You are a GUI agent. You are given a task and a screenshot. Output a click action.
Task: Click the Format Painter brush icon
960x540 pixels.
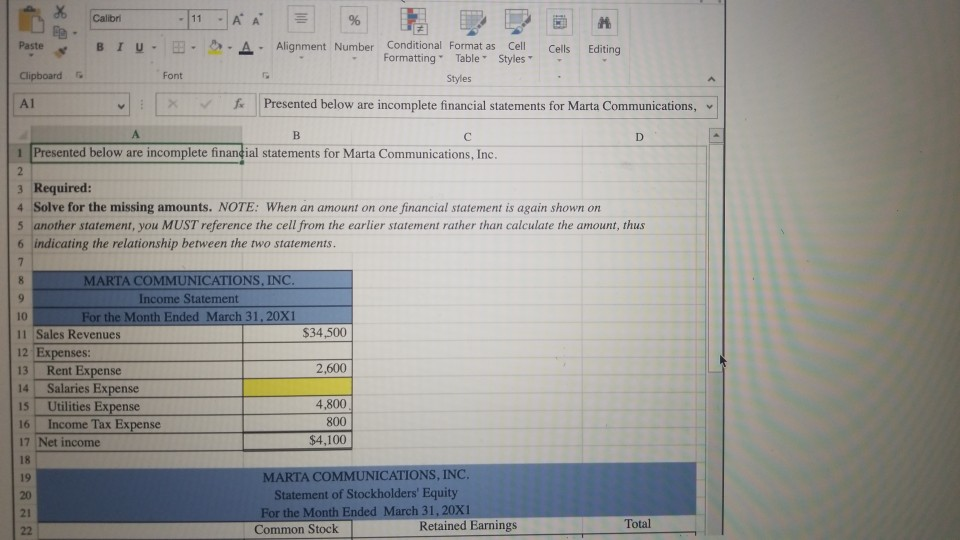61,51
